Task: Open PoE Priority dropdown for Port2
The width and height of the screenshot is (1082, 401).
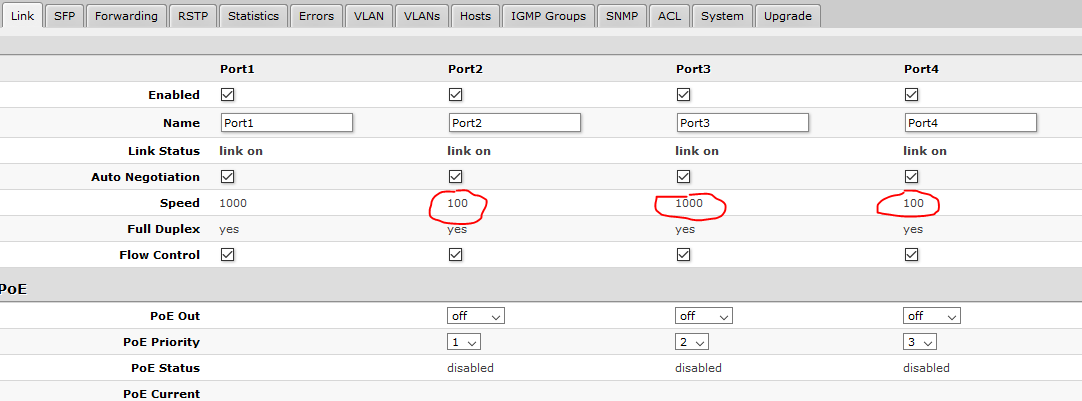Action: click(465, 342)
